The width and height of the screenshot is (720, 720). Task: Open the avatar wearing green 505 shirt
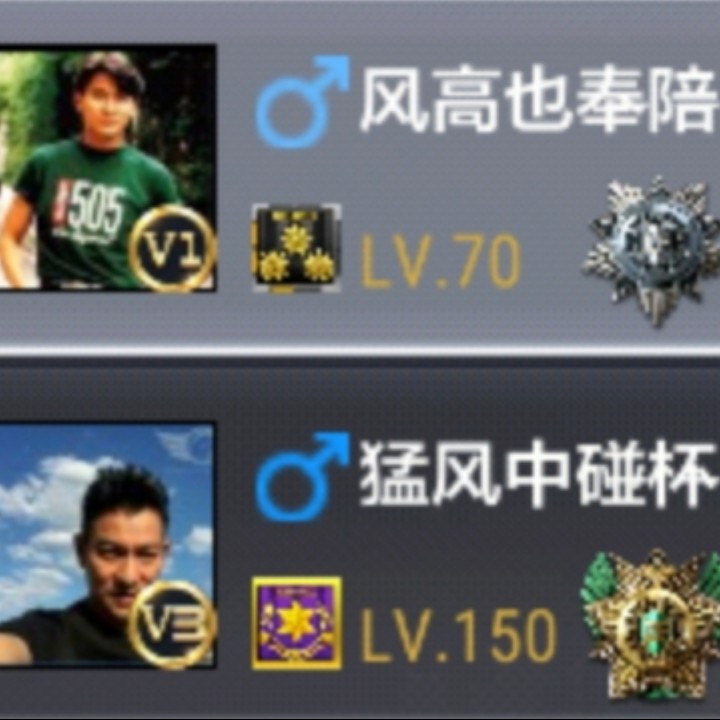107,167
